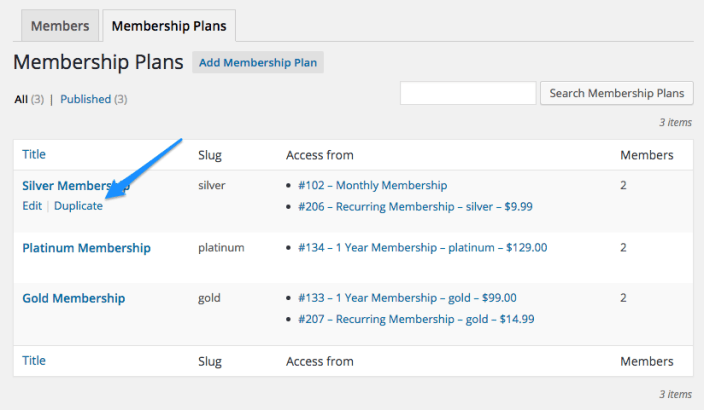Filter by Published plans
The width and height of the screenshot is (704, 410).
pos(85,99)
